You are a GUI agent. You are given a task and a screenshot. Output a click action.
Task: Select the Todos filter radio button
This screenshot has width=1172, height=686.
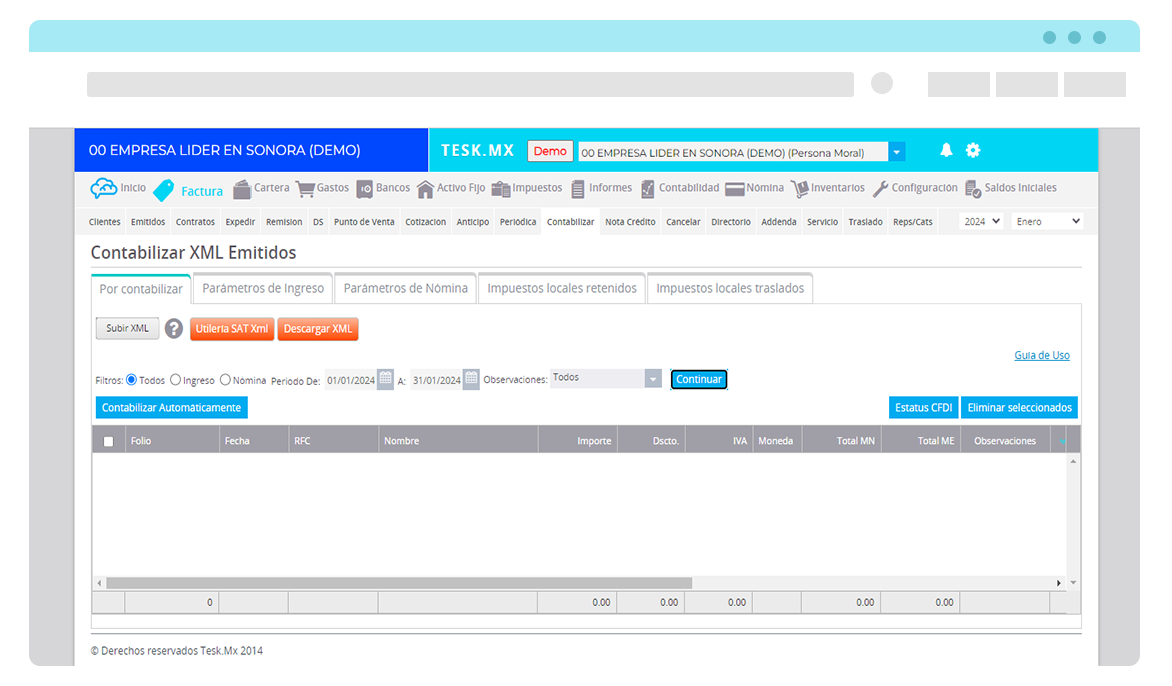coord(131,379)
